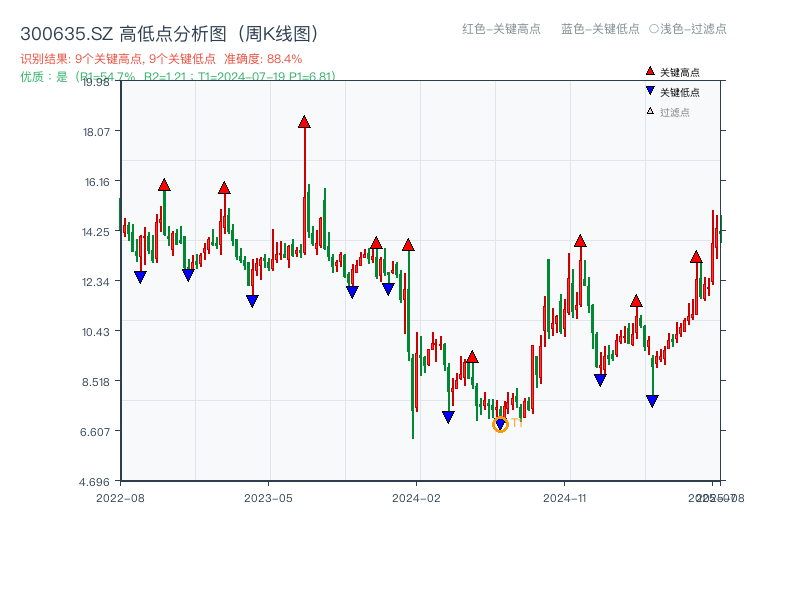This screenshot has width=800, height=600.
Task: Click the green 优质：是 summary line
Action: pyautogui.click(x=178, y=77)
